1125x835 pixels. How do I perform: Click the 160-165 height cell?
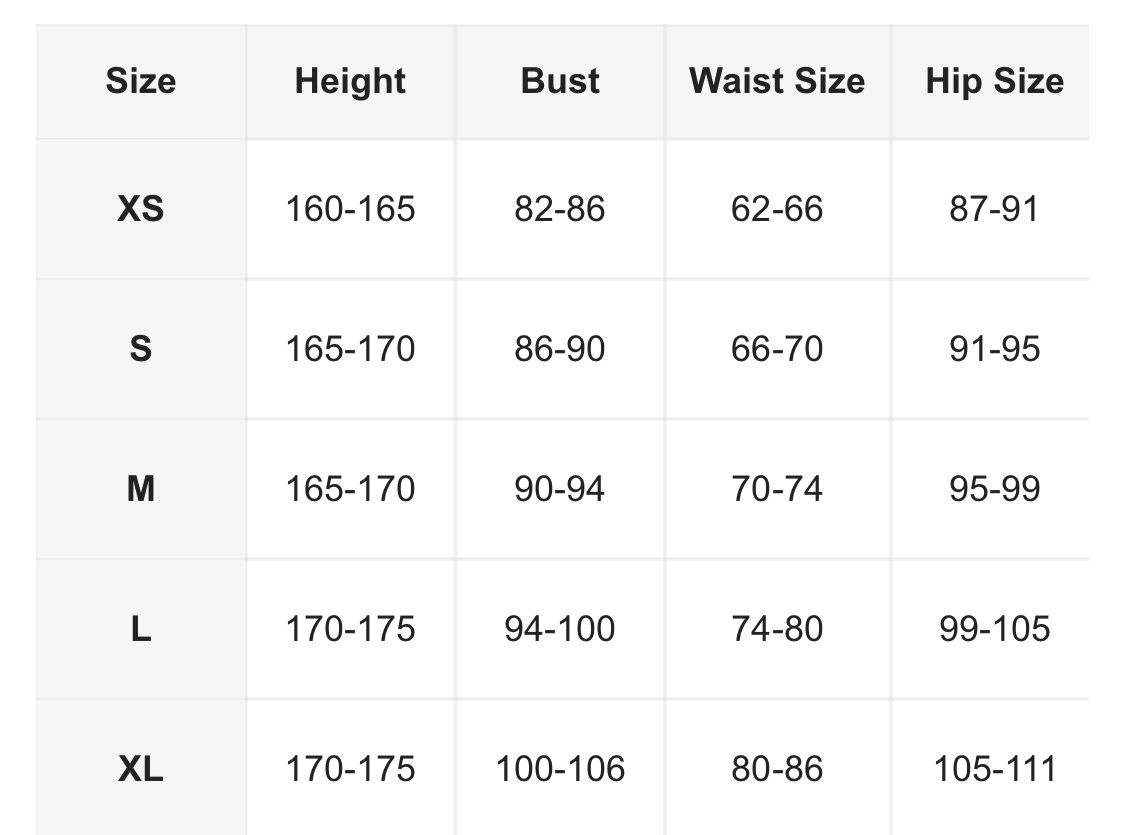(x=350, y=209)
